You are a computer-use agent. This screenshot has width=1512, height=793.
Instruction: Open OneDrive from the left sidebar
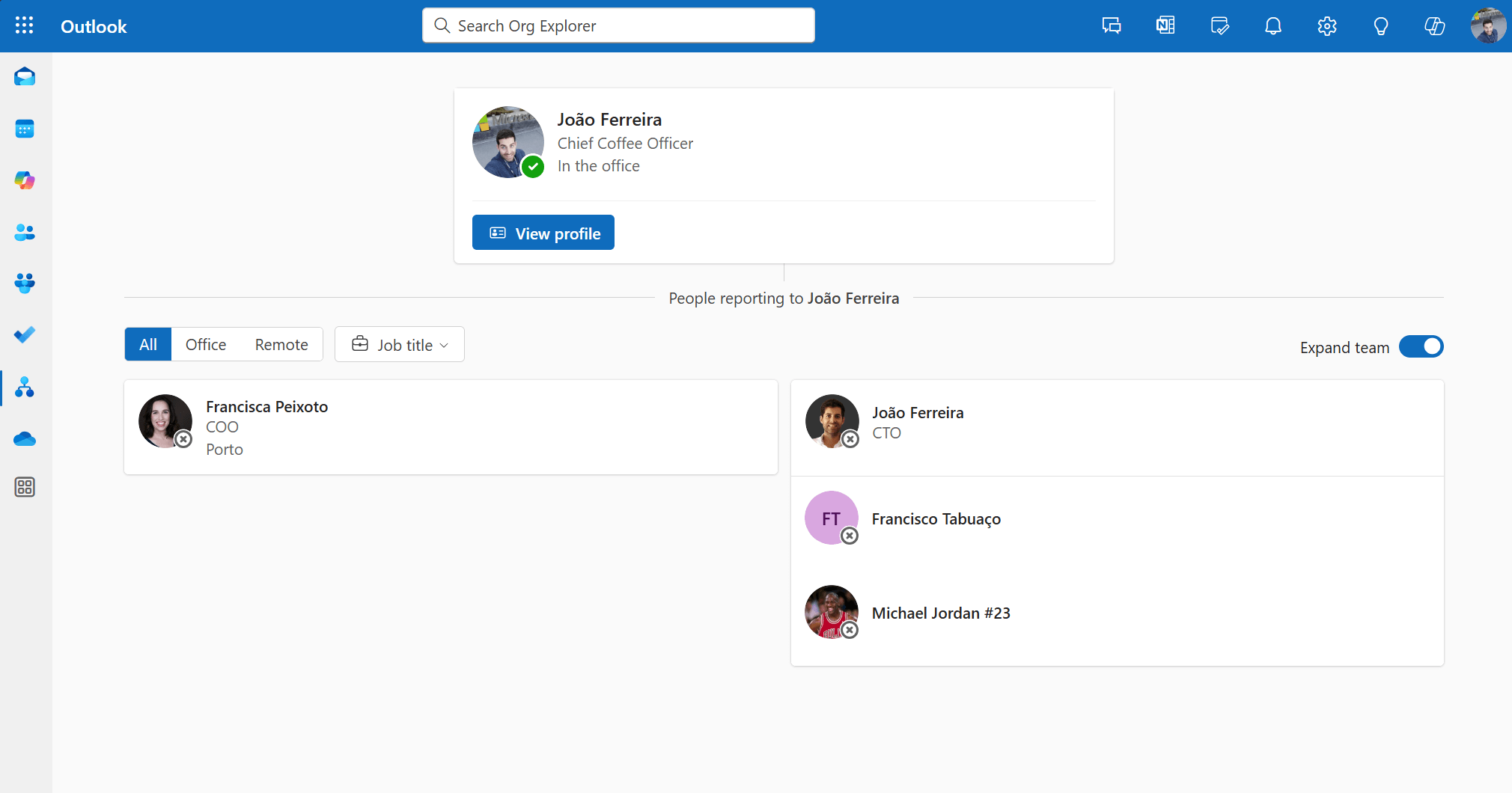pos(25,439)
